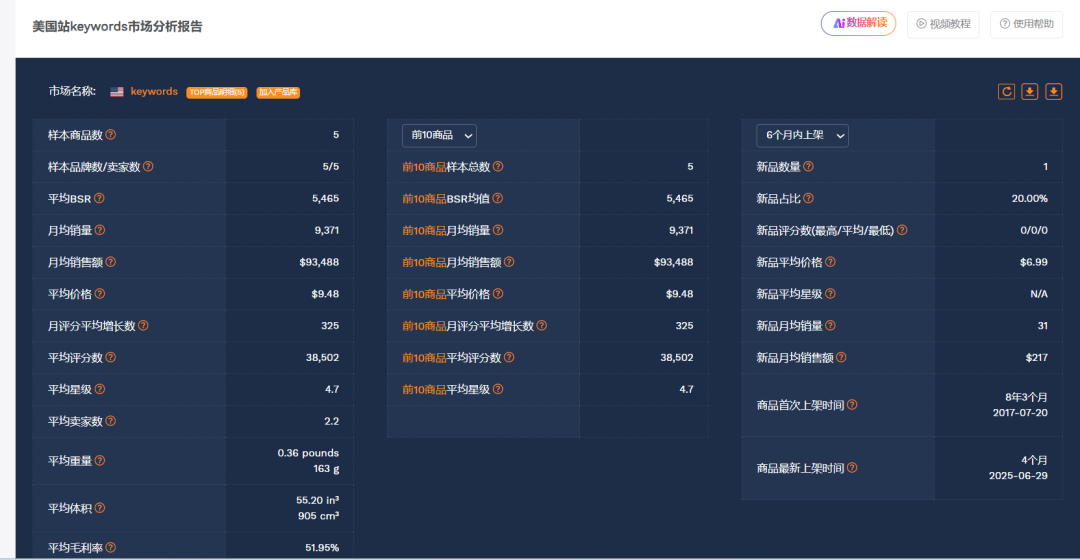Click the help icon next to 平均重量
Viewport: 1080px width, 559px height.
(100, 460)
